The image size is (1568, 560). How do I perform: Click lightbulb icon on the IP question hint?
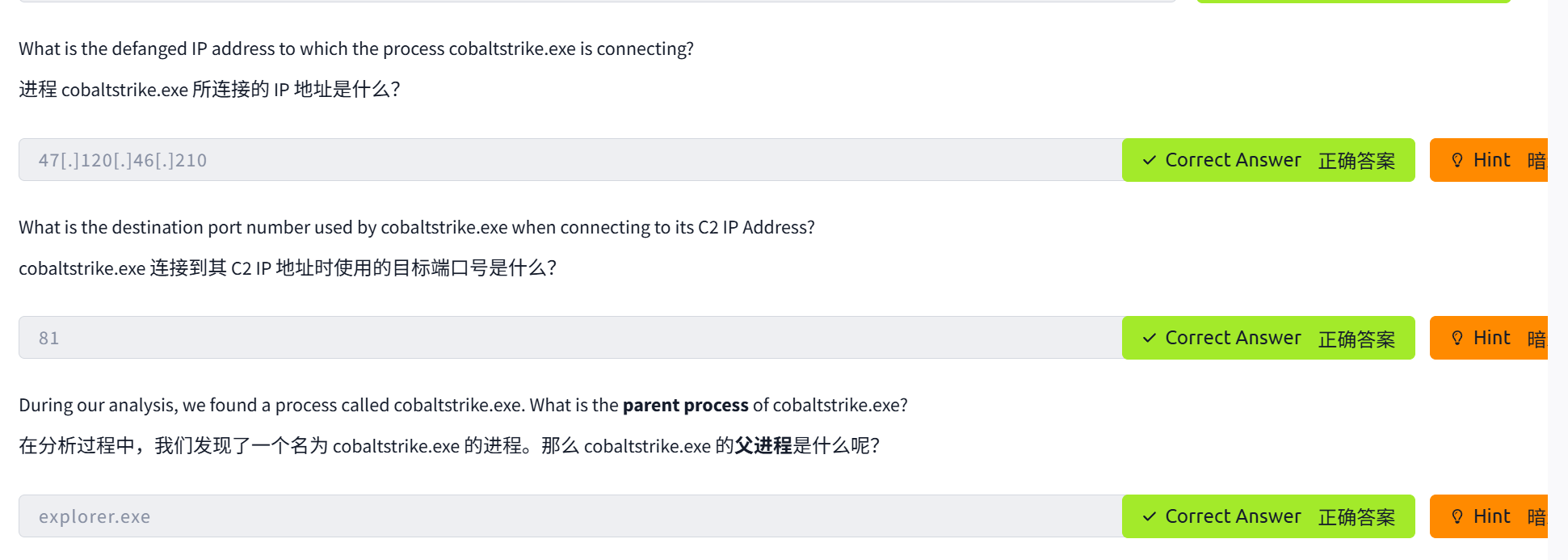1457,160
